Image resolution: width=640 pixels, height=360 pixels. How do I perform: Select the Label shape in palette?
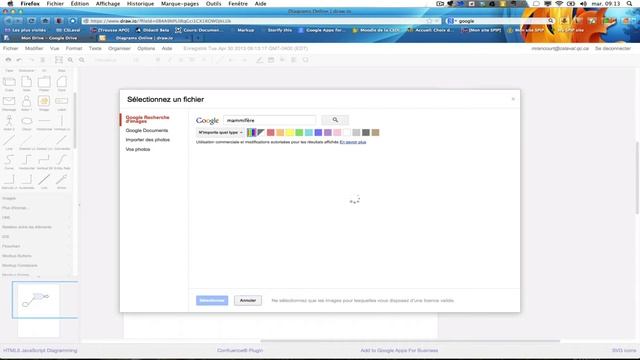pyautogui.click(x=62, y=101)
